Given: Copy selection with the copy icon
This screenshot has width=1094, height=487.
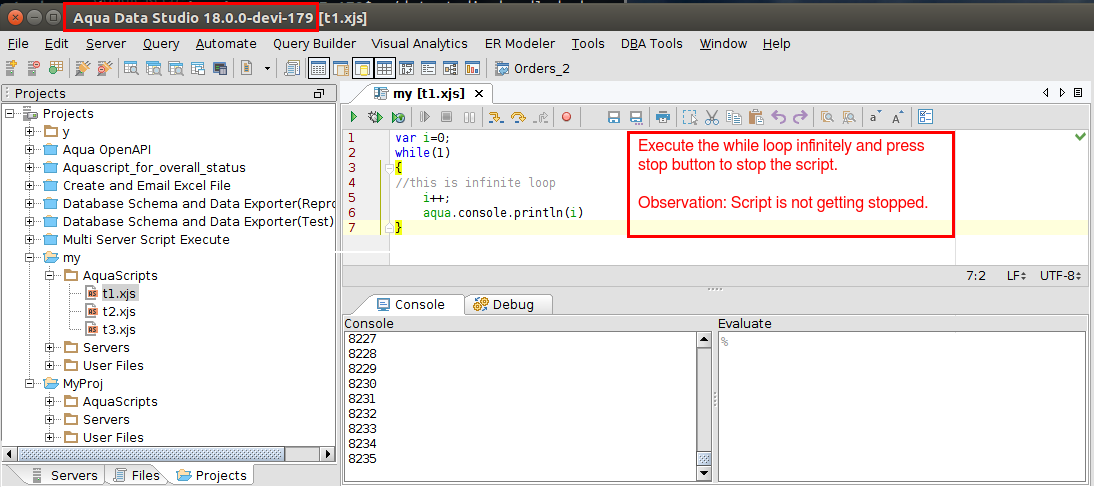Looking at the screenshot, I should 733,117.
